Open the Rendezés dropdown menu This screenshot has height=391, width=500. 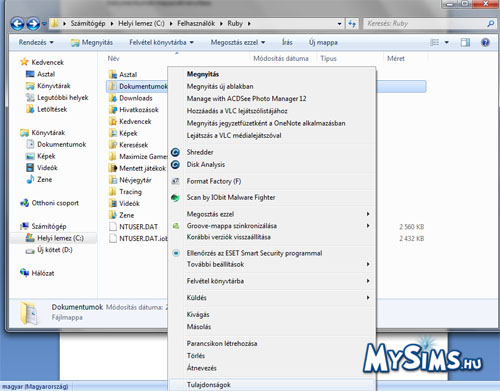tap(36, 42)
